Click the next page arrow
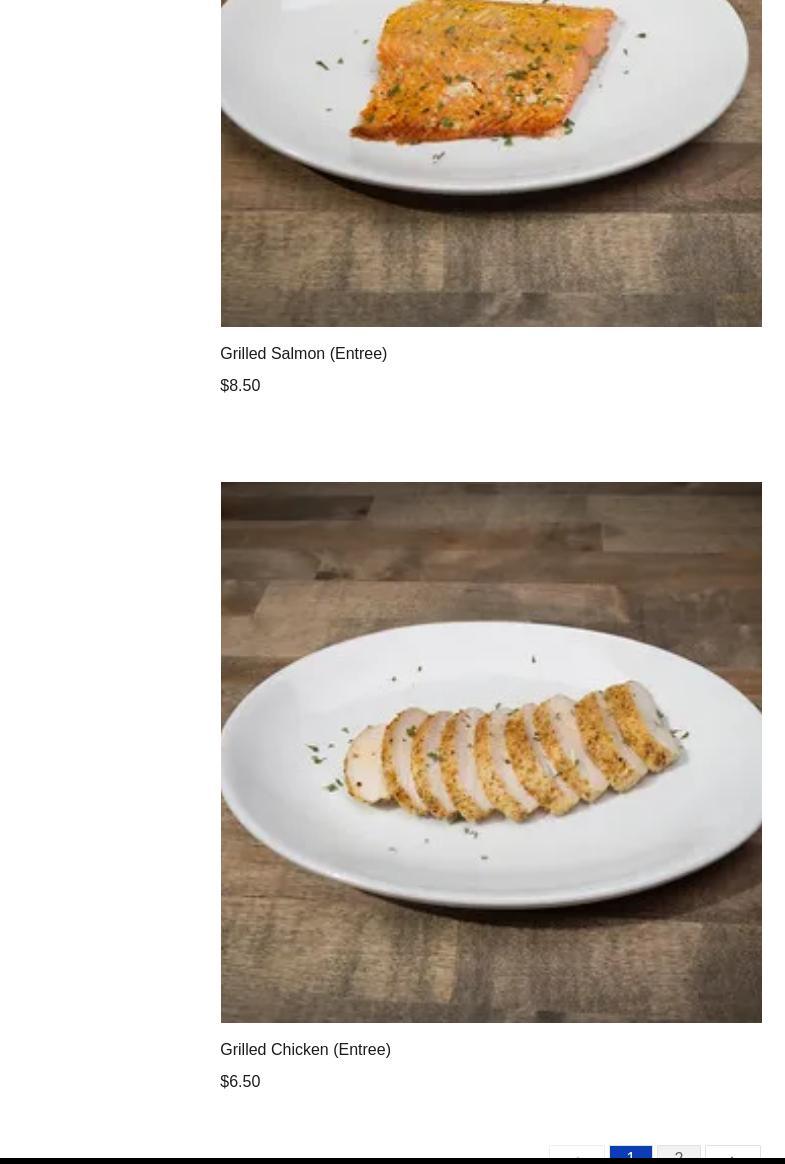785x1164 pixels. pos(732,1154)
